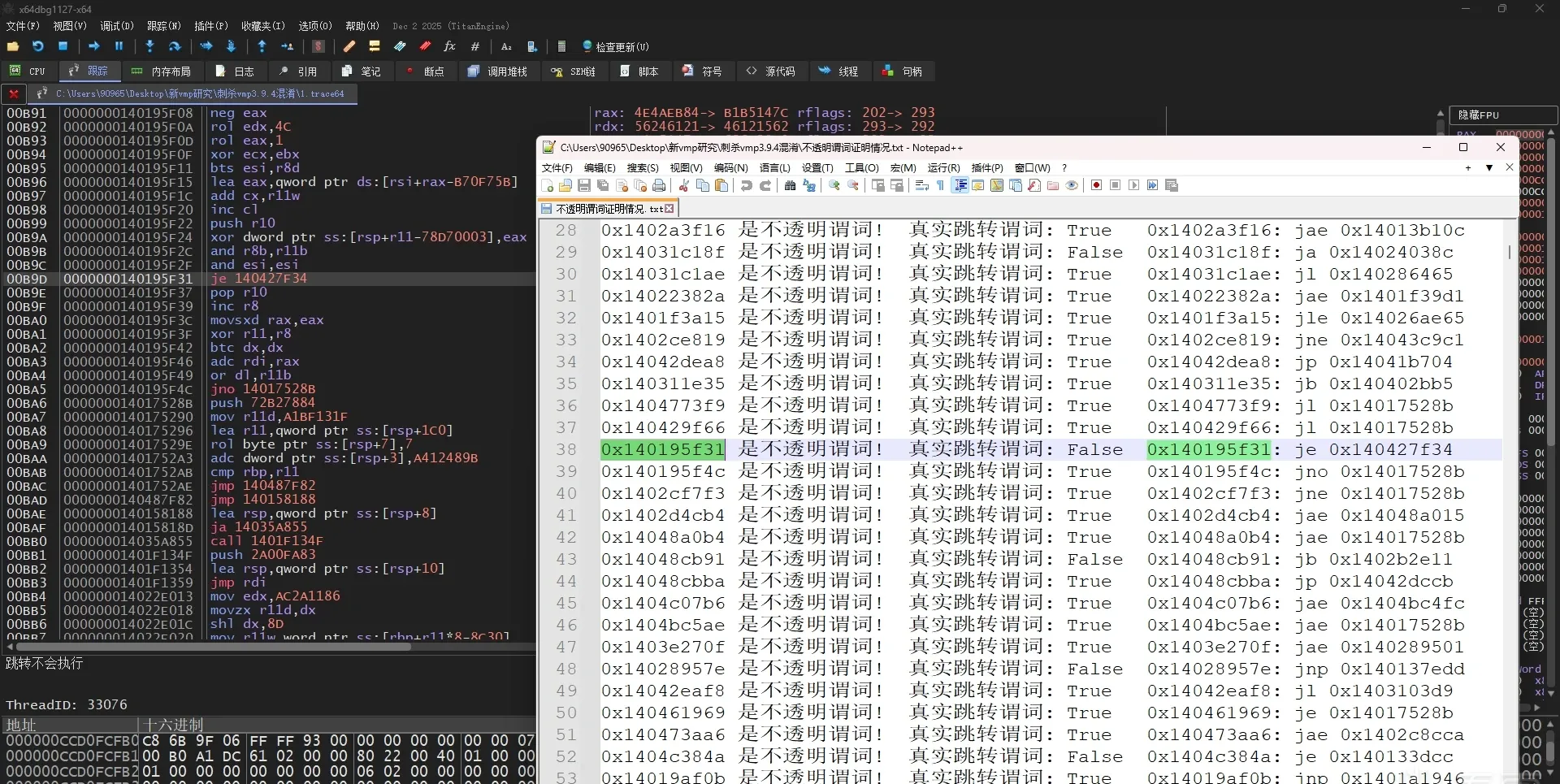Click the je 140427F34 instruction row
Image resolution: width=1560 pixels, height=784 pixels.
(x=268, y=278)
